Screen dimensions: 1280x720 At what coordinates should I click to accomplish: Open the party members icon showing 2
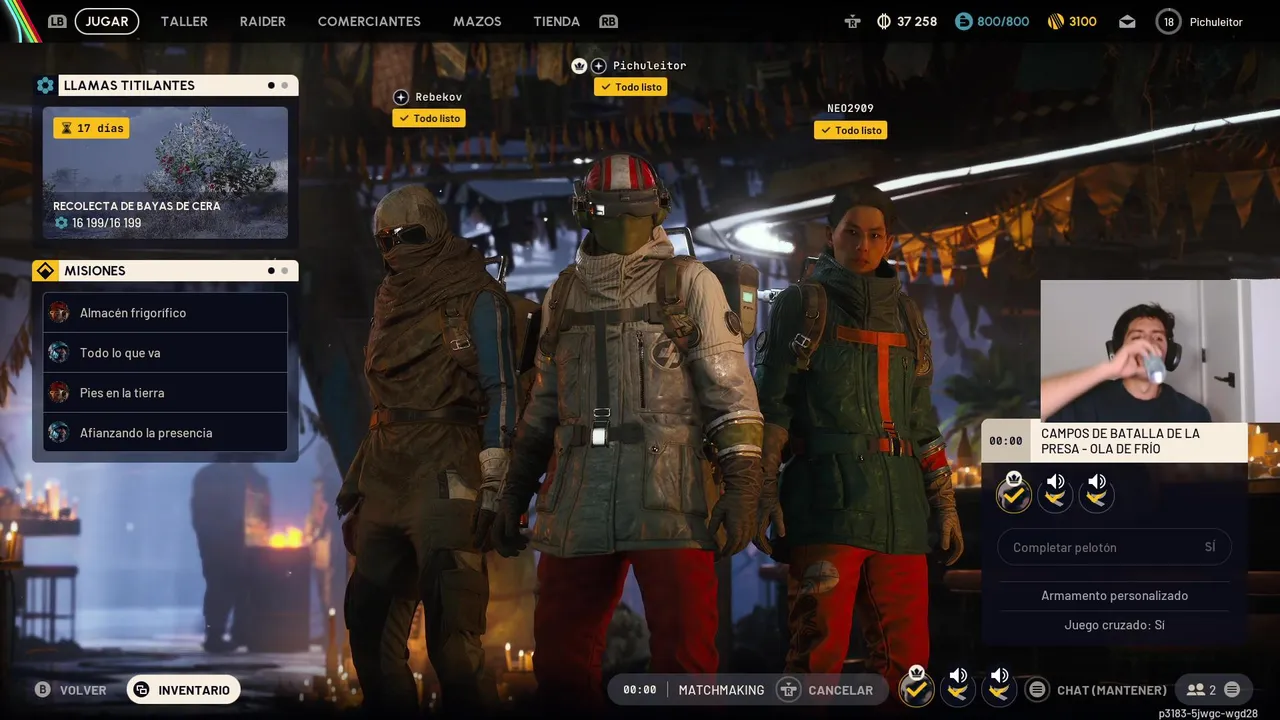[x=1200, y=690]
